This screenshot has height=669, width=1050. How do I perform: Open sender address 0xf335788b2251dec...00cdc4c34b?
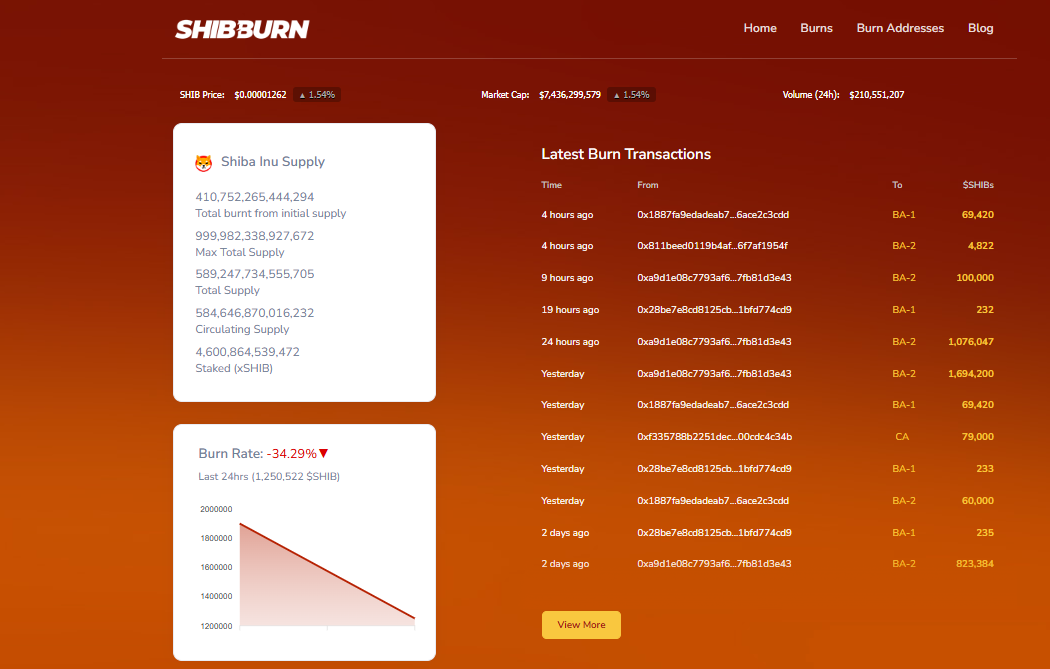pos(715,437)
